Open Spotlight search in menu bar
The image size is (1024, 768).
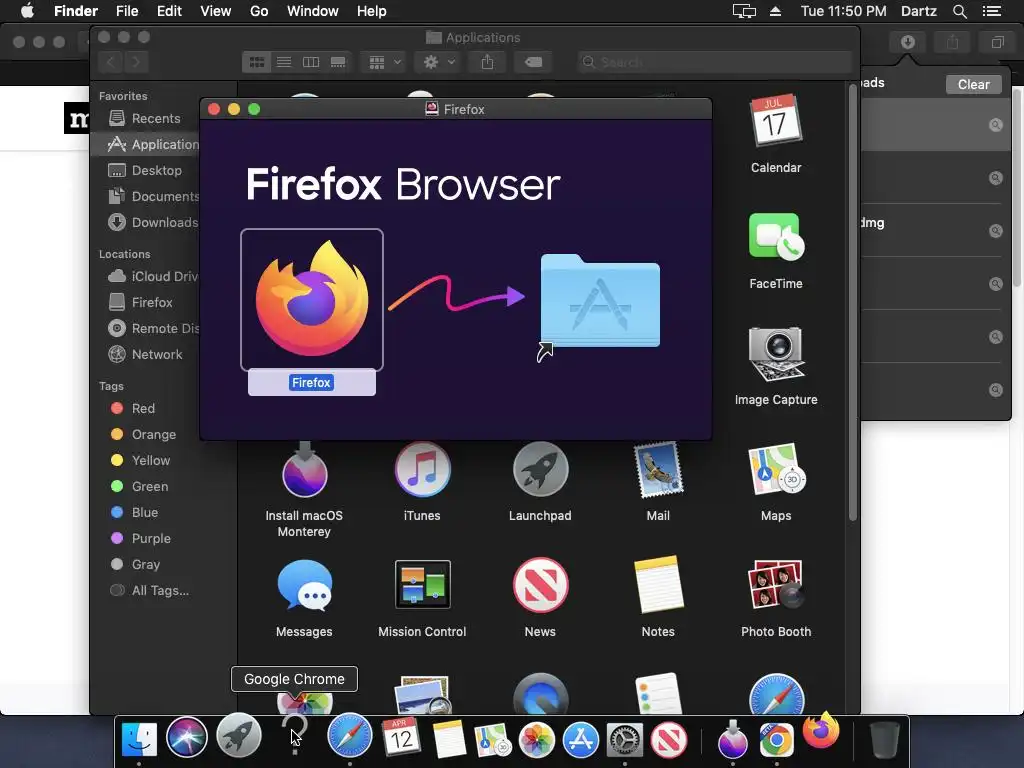click(x=959, y=11)
